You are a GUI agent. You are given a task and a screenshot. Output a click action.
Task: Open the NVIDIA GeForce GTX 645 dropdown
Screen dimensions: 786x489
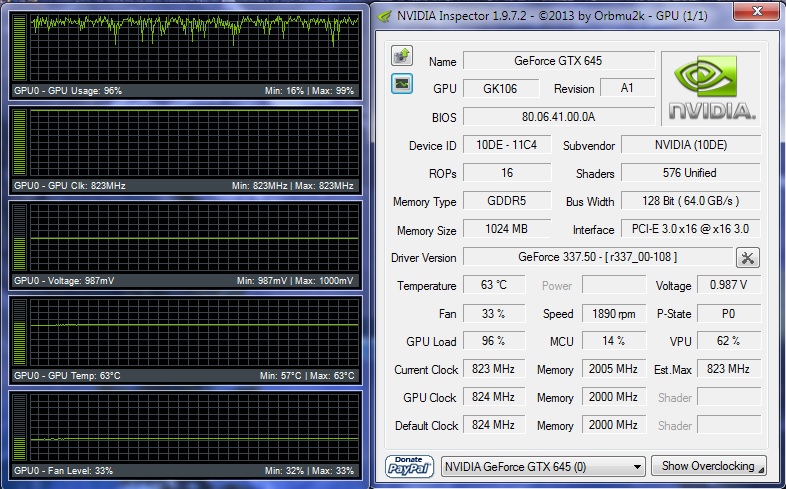[x=543, y=466]
